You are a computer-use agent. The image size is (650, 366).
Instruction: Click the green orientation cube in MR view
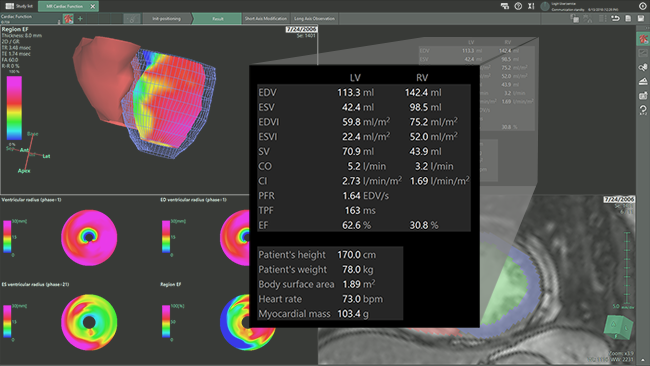tap(618, 327)
